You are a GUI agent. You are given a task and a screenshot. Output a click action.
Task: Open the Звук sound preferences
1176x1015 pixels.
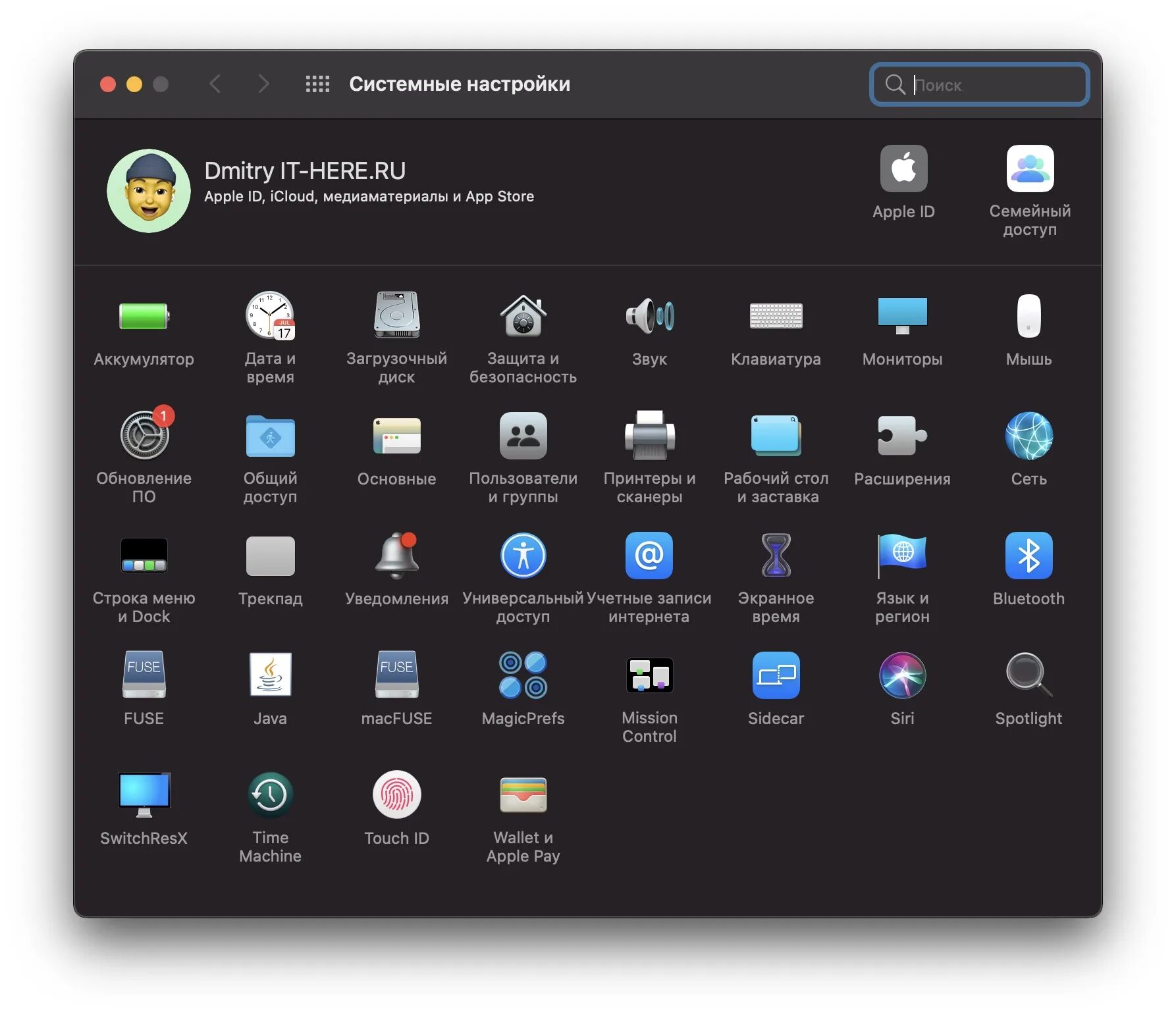point(649,316)
